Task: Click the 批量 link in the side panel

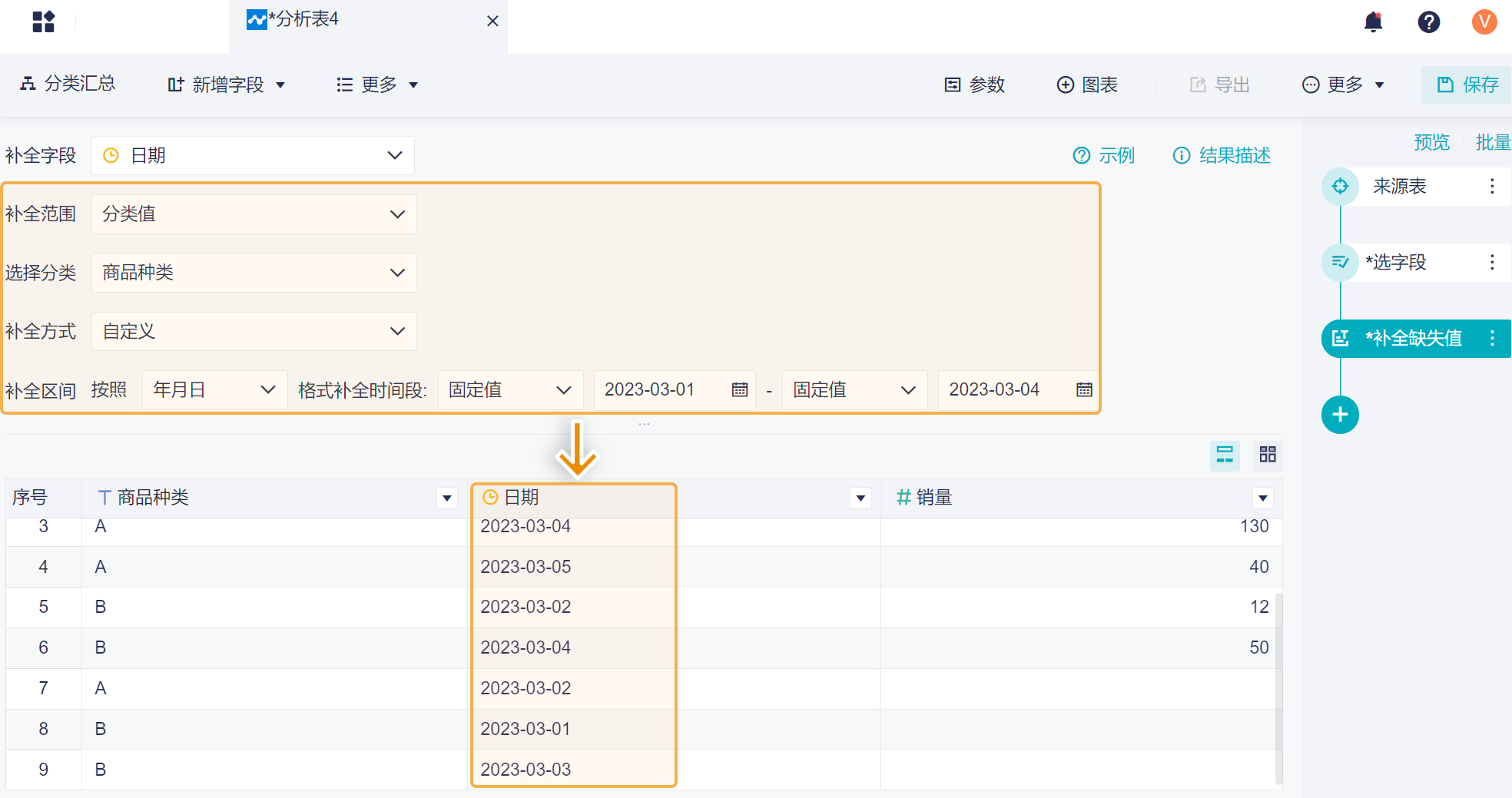Action: pos(1493,142)
